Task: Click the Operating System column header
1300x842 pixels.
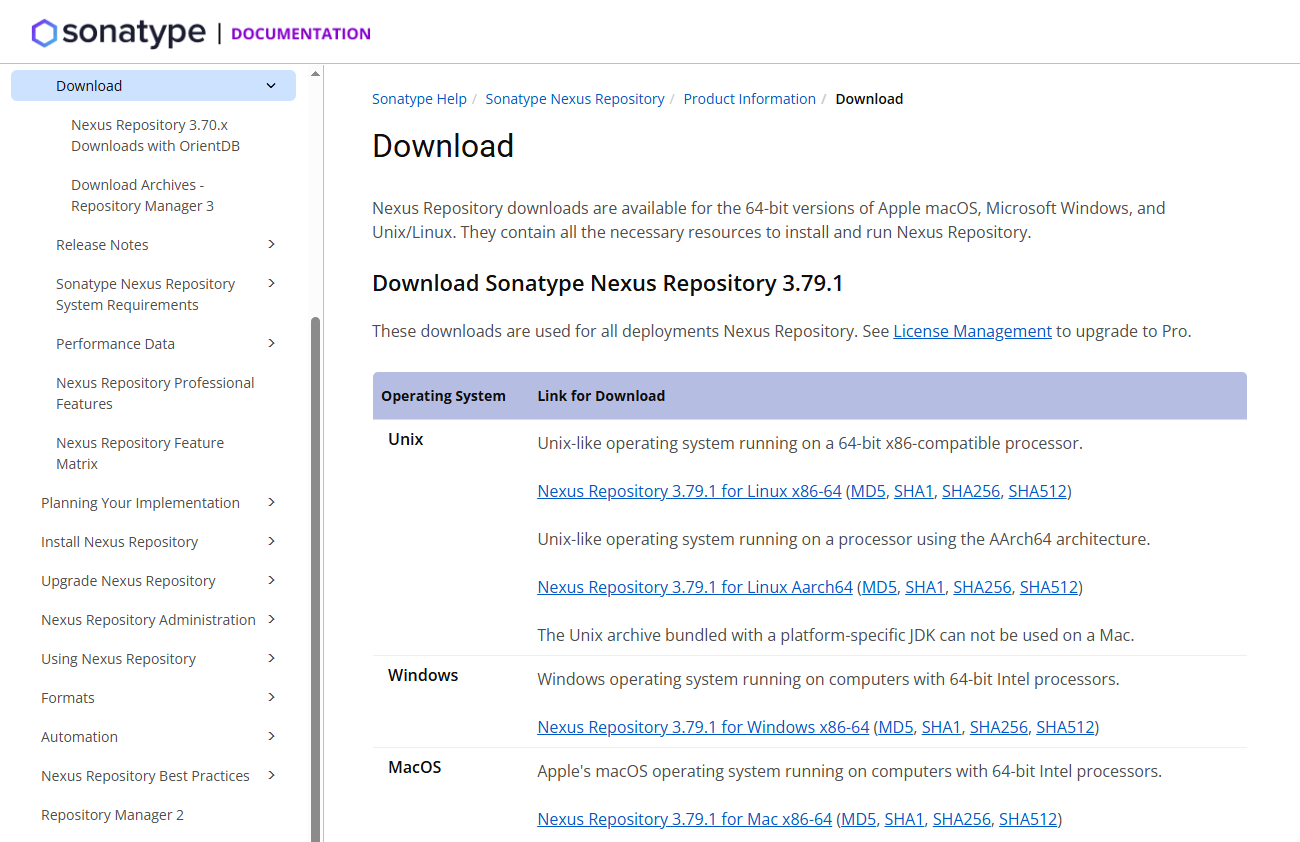Action: tap(443, 396)
